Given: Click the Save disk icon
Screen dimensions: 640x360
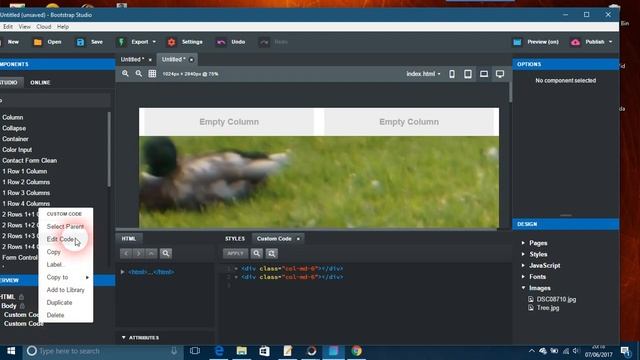Looking at the screenshot, I should coord(80,42).
